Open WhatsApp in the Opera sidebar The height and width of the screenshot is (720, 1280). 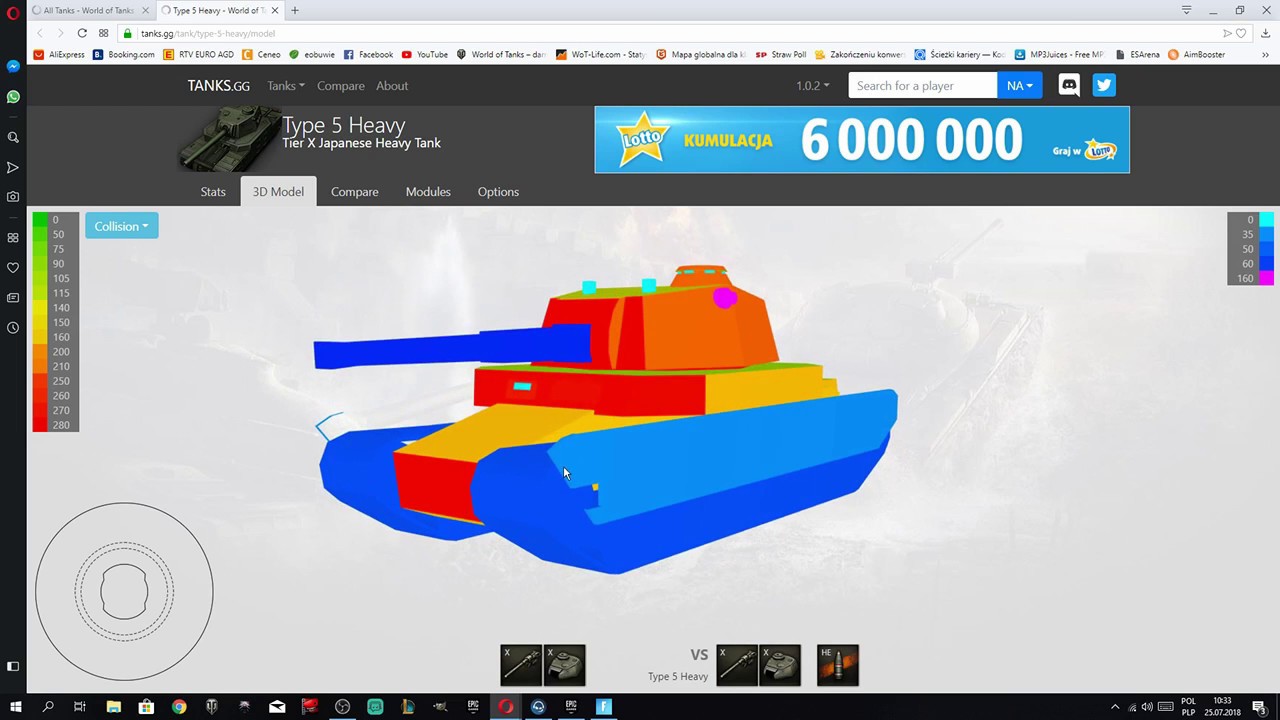coord(13,97)
